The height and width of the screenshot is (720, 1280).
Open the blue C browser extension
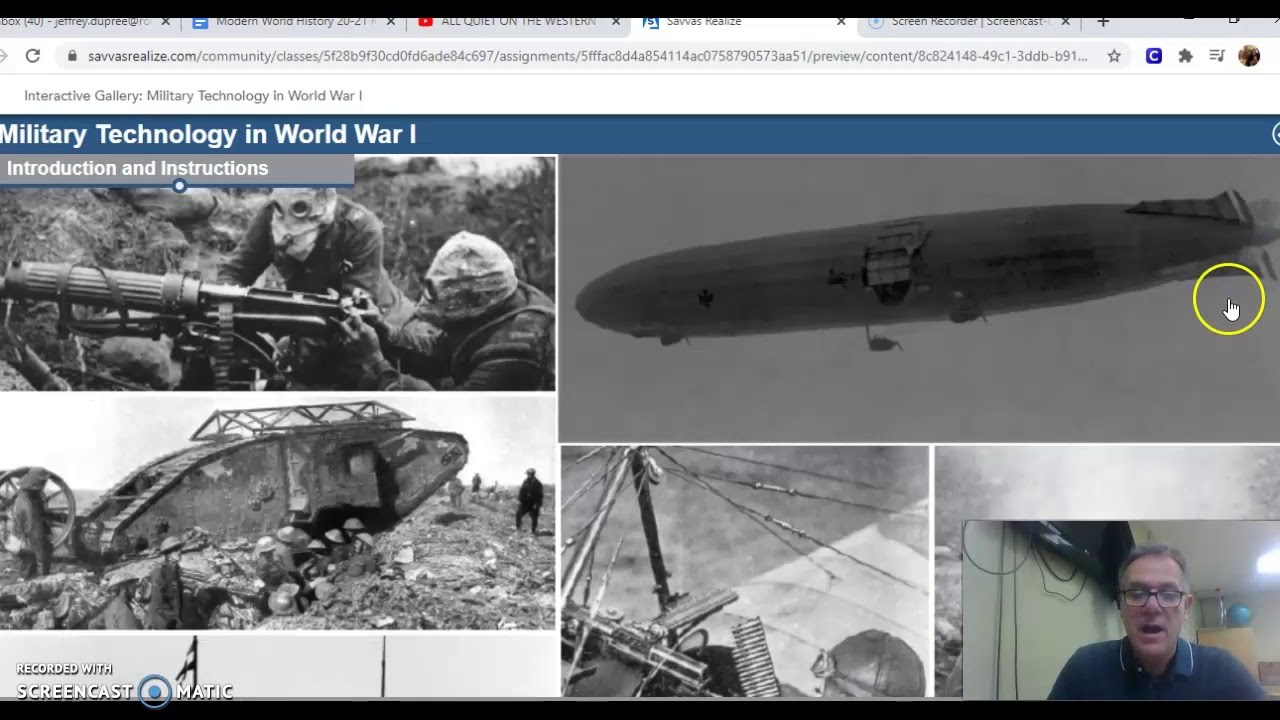[x=1154, y=56]
